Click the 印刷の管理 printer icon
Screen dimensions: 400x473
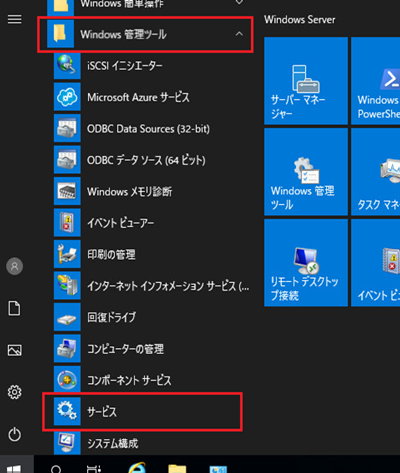click(67, 254)
